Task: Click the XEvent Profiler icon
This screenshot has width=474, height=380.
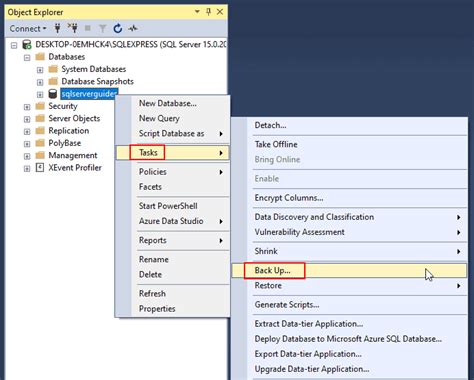Action: [x=40, y=167]
